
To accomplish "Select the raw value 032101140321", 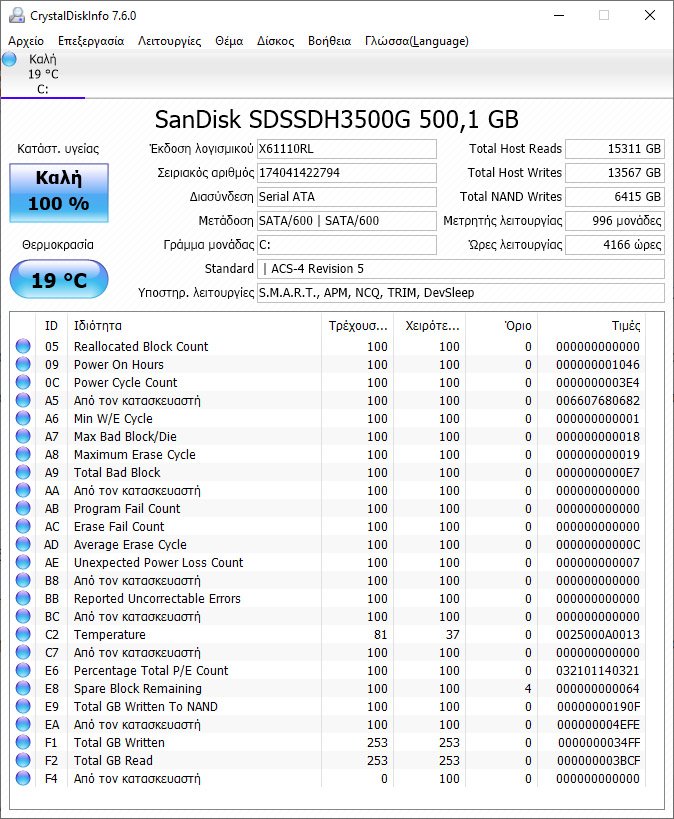I will coord(598,671).
